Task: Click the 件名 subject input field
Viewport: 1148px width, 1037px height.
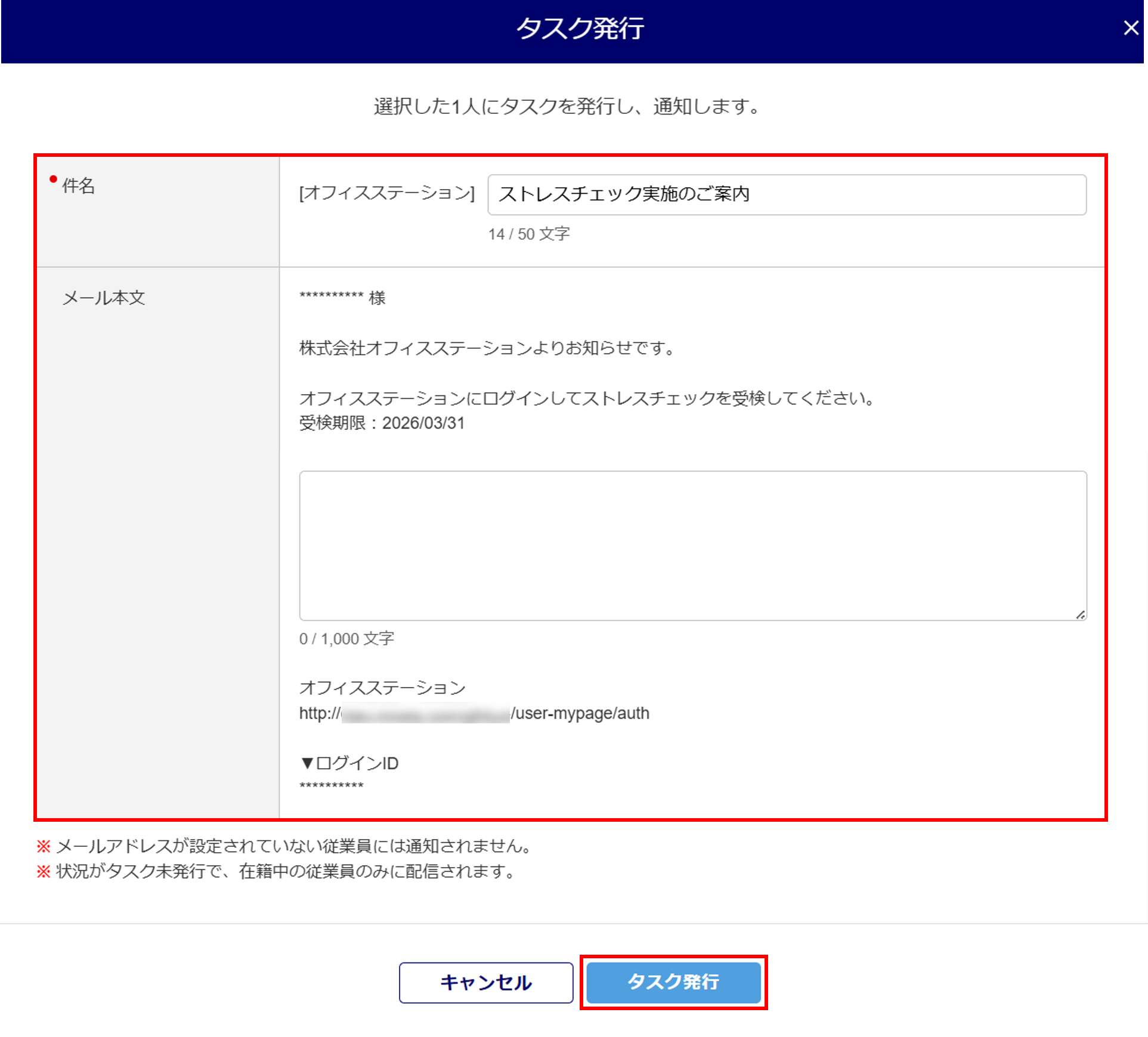Action: coord(786,194)
